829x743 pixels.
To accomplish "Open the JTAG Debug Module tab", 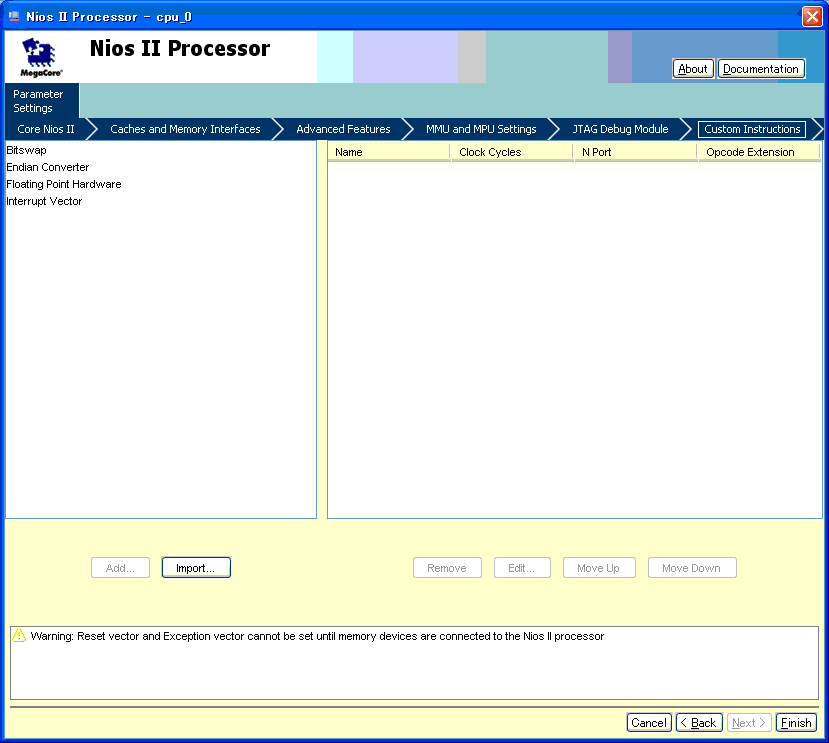I will coord(620,129).
